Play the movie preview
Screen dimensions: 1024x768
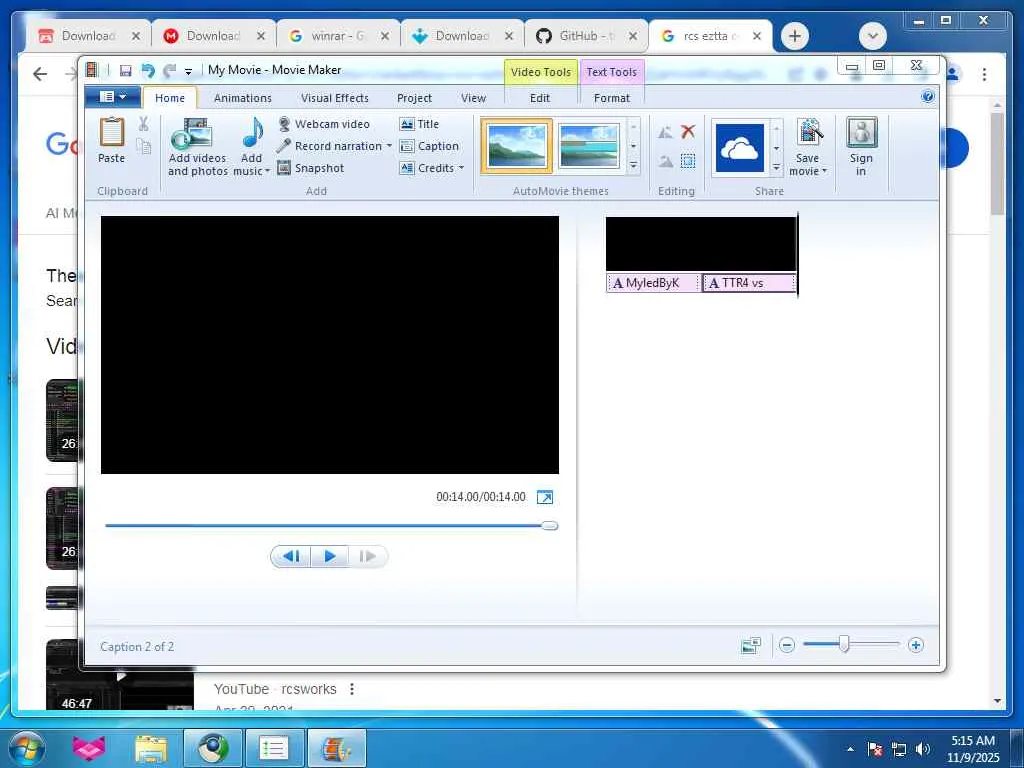pos(329,556)
